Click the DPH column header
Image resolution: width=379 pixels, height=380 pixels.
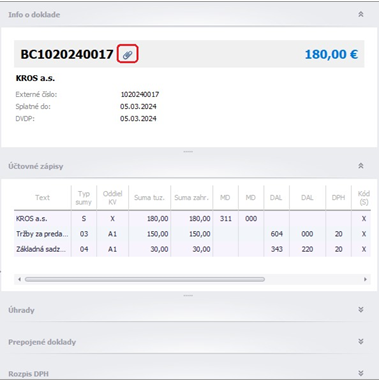[x=338, y=198]
